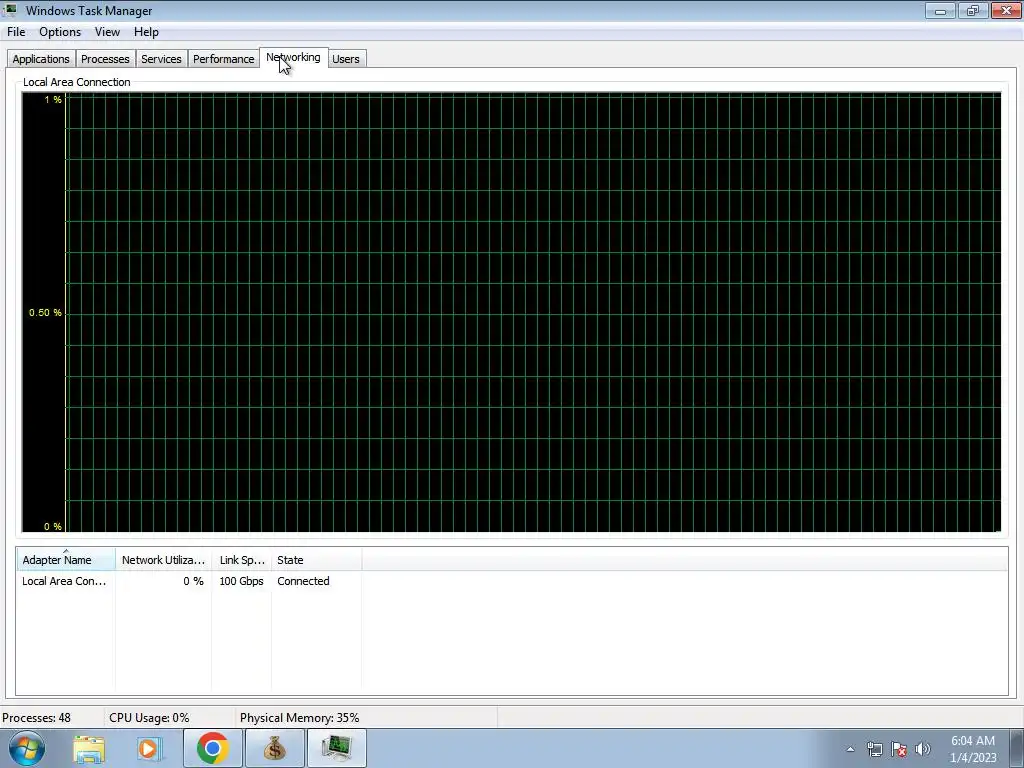Switch to the Applications tab
This screenshot has width=1024, height=768.
click(40, 59)
